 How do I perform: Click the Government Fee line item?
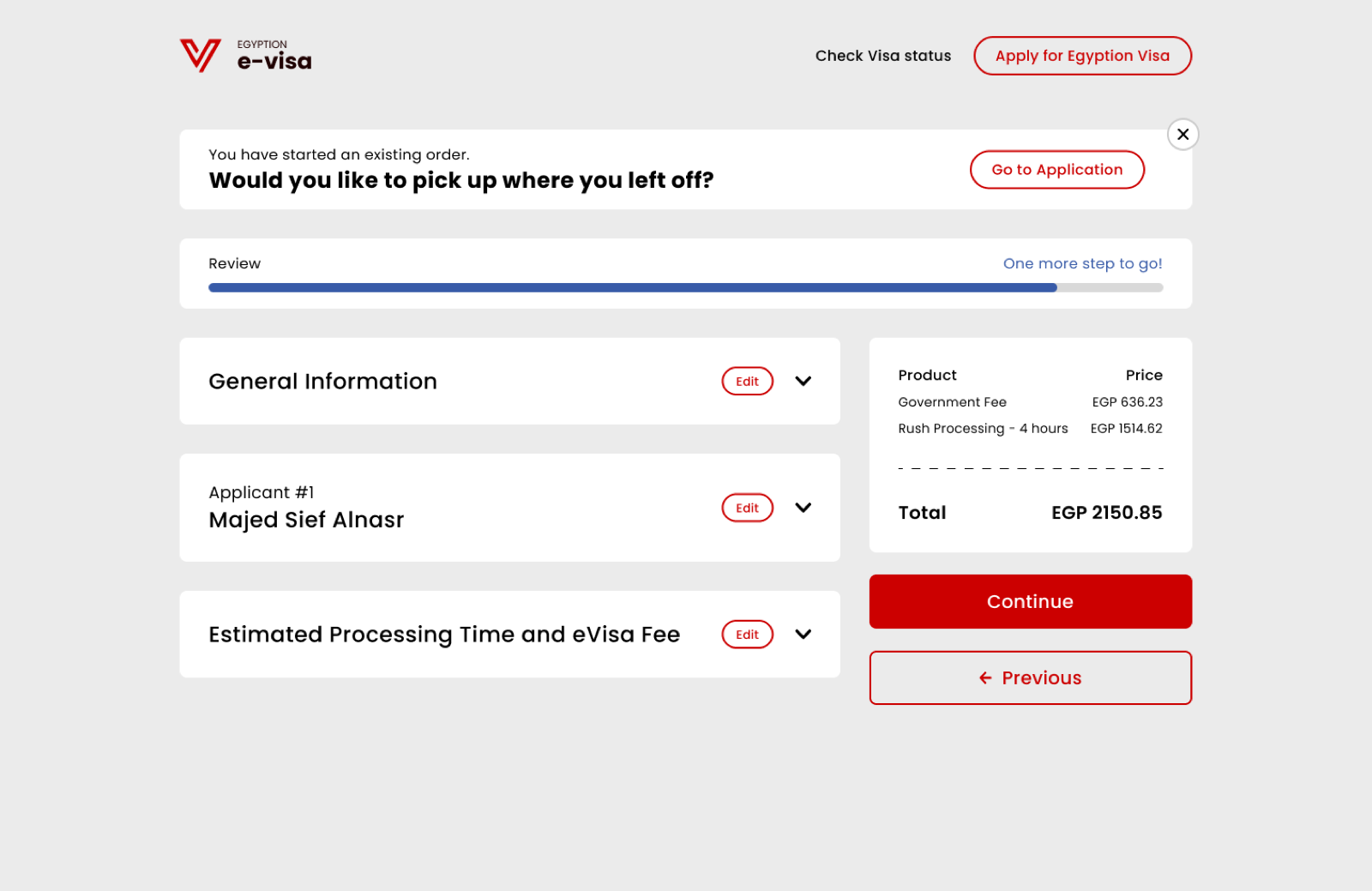click(x=1030, y=402)
